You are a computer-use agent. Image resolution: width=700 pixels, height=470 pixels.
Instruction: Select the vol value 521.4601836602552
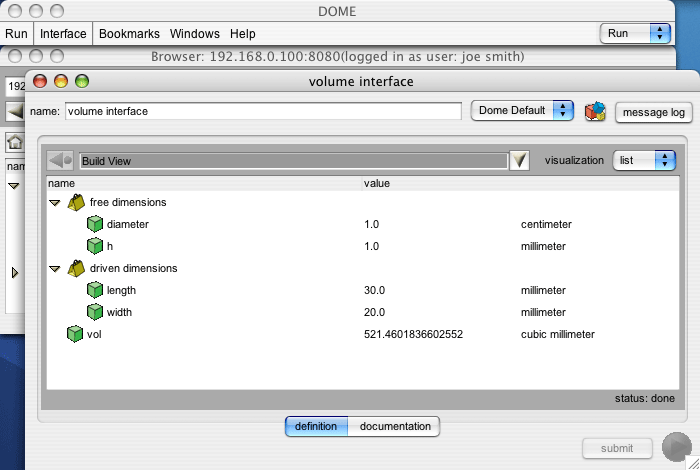[413, 334]
